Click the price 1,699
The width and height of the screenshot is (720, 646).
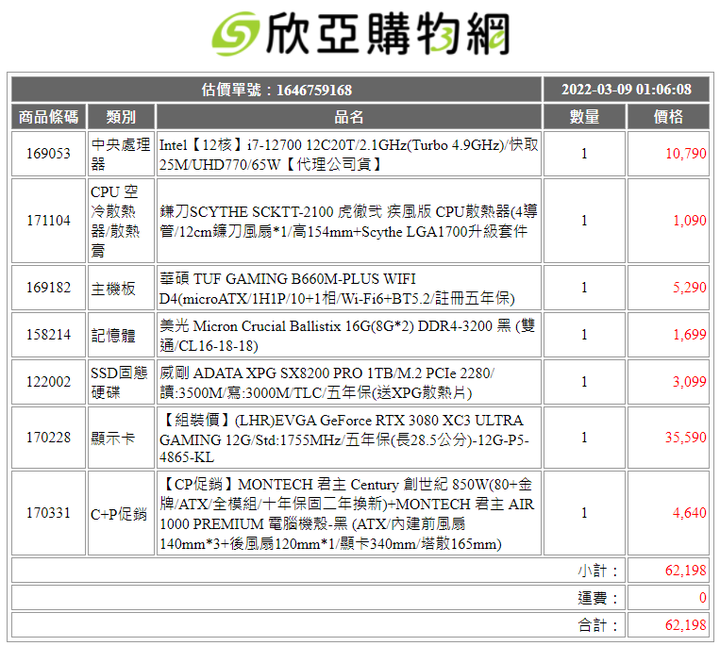(x=690, y=335)
